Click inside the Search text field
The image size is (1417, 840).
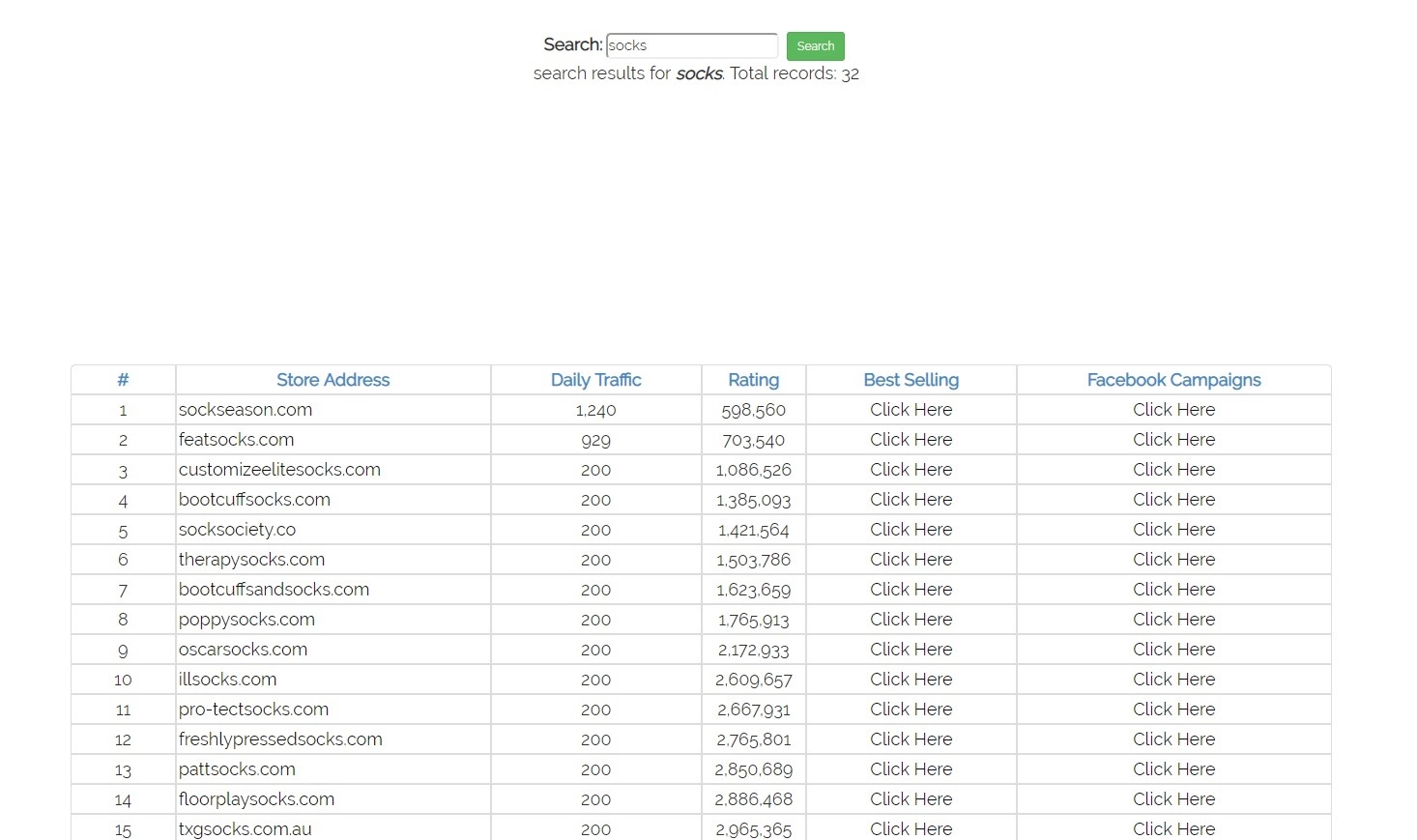(690, 45)
